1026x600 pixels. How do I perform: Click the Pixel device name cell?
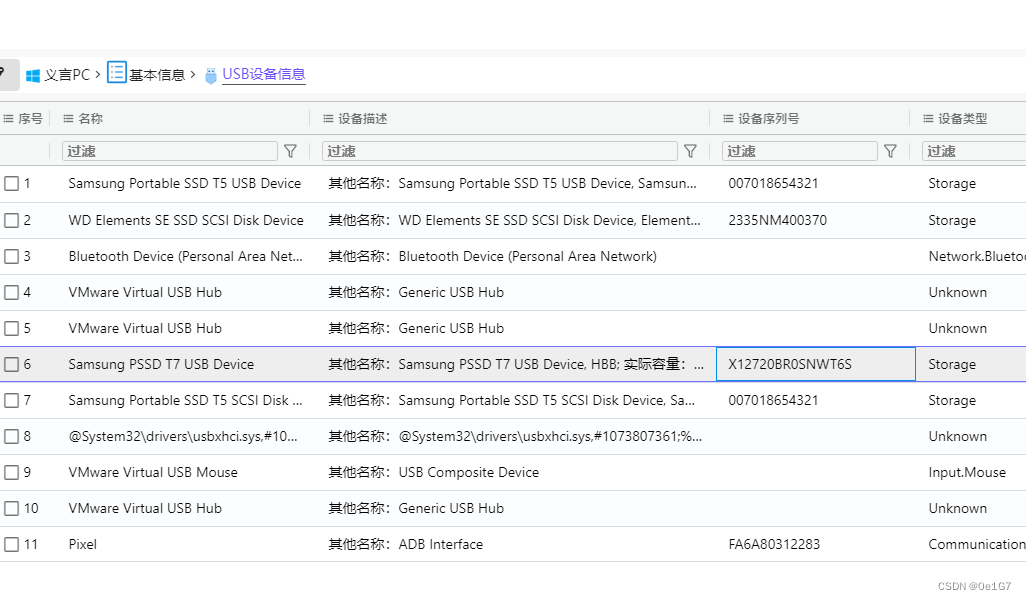pyautogui.click(x=82, y=544)
